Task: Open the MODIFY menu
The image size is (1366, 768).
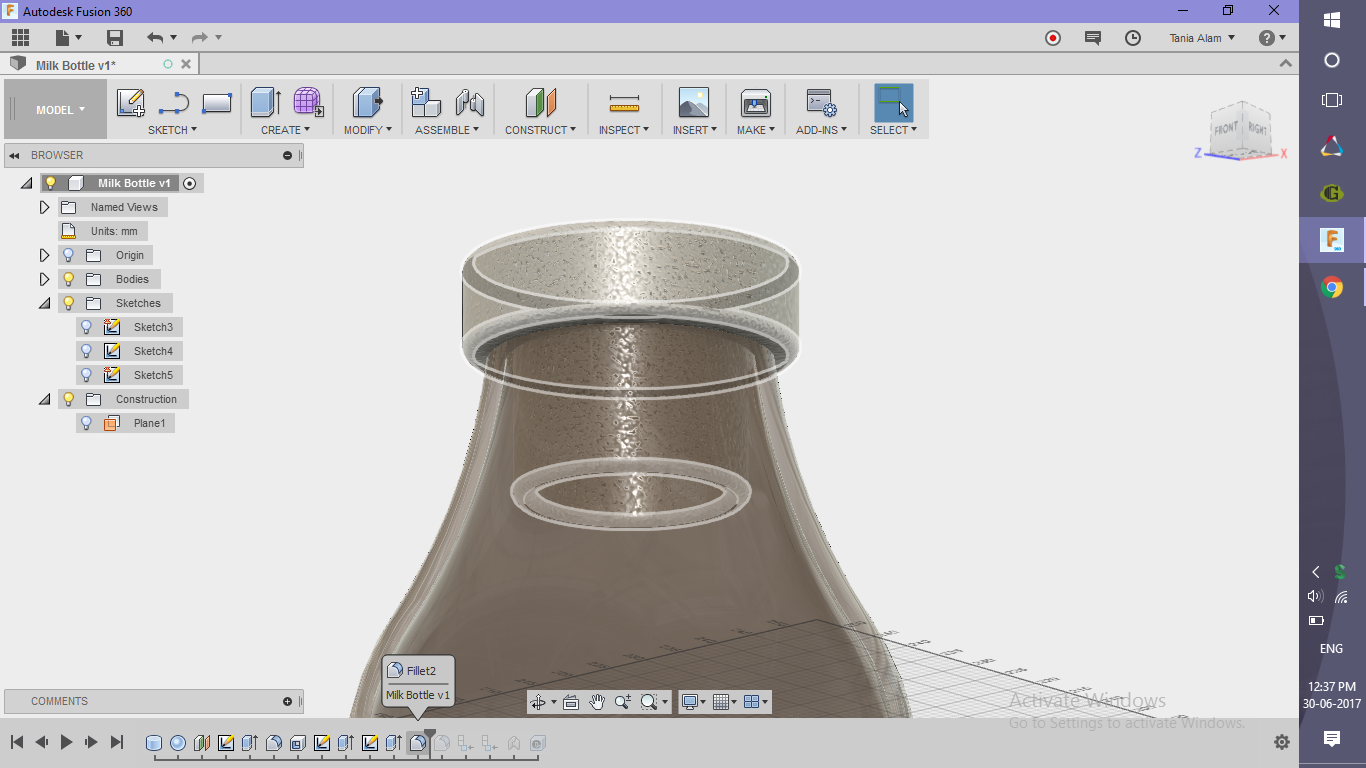Action: pyautogui.click(x=368, y=130)
